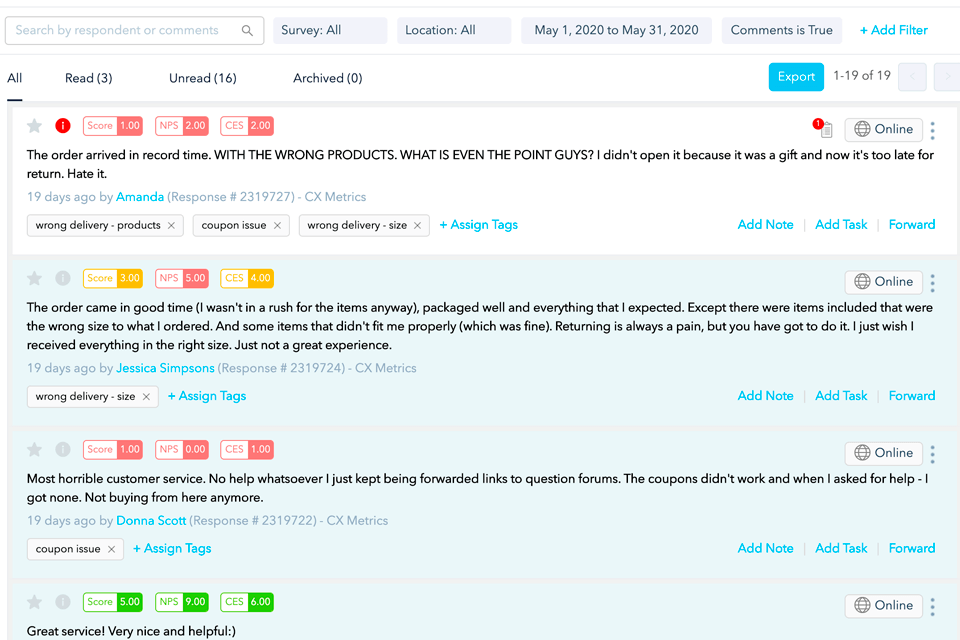Assign tags to Jessica Simpsons' response
Image resolution: width=960 pixels, height=640 pixels.
pos(207,396)
